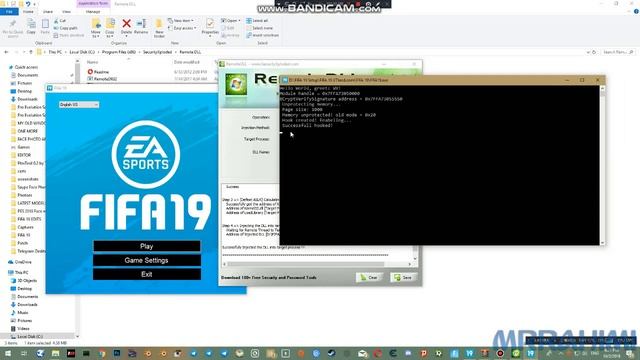
Task: Expand the Easy access dropdown
Action: coord(182,28)
